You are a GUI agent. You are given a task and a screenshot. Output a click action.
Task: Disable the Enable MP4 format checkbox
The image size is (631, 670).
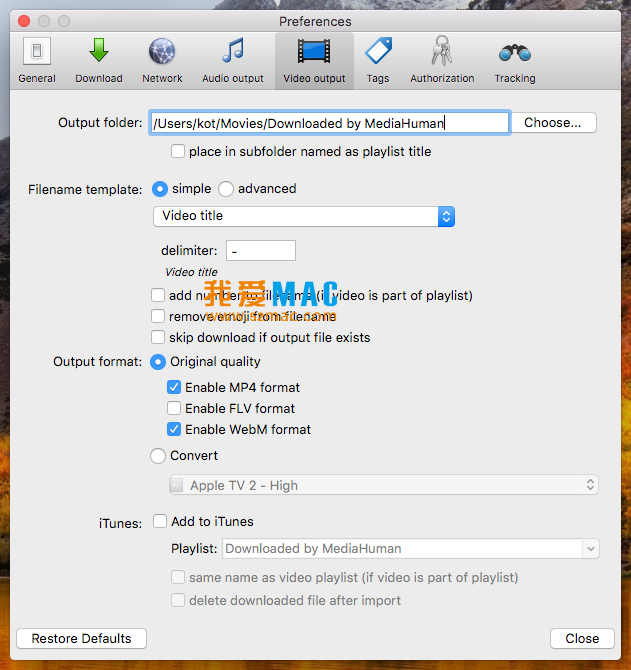pyautogui.click(x=175, y=387)
